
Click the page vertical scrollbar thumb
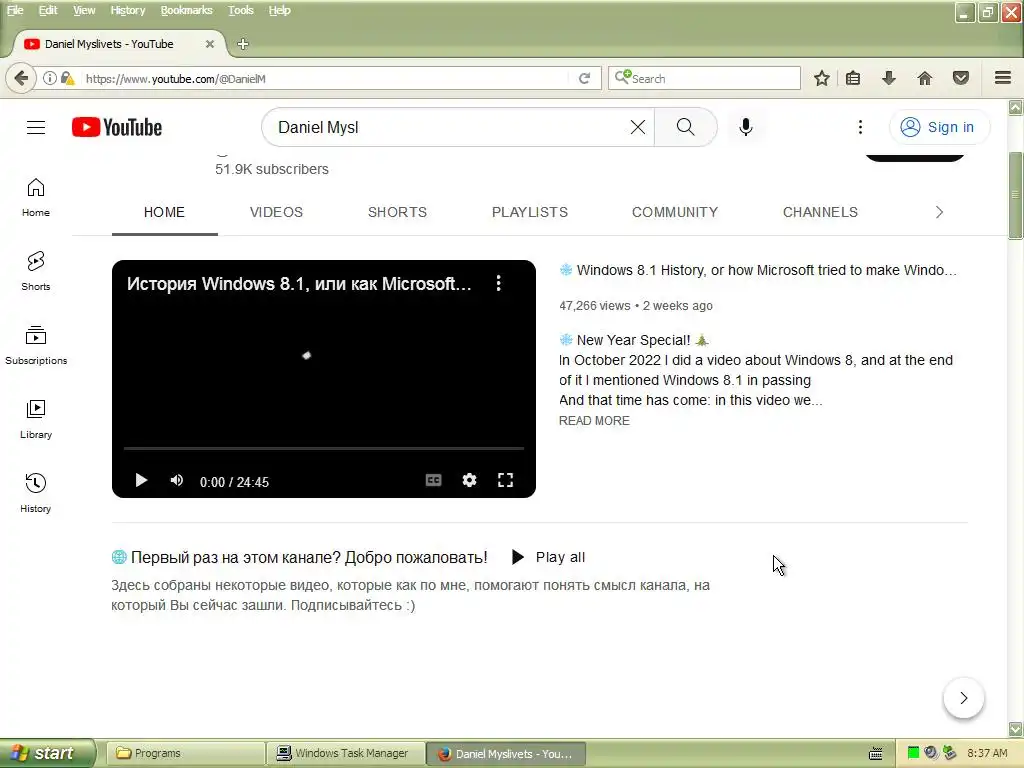coord(1016,196)
